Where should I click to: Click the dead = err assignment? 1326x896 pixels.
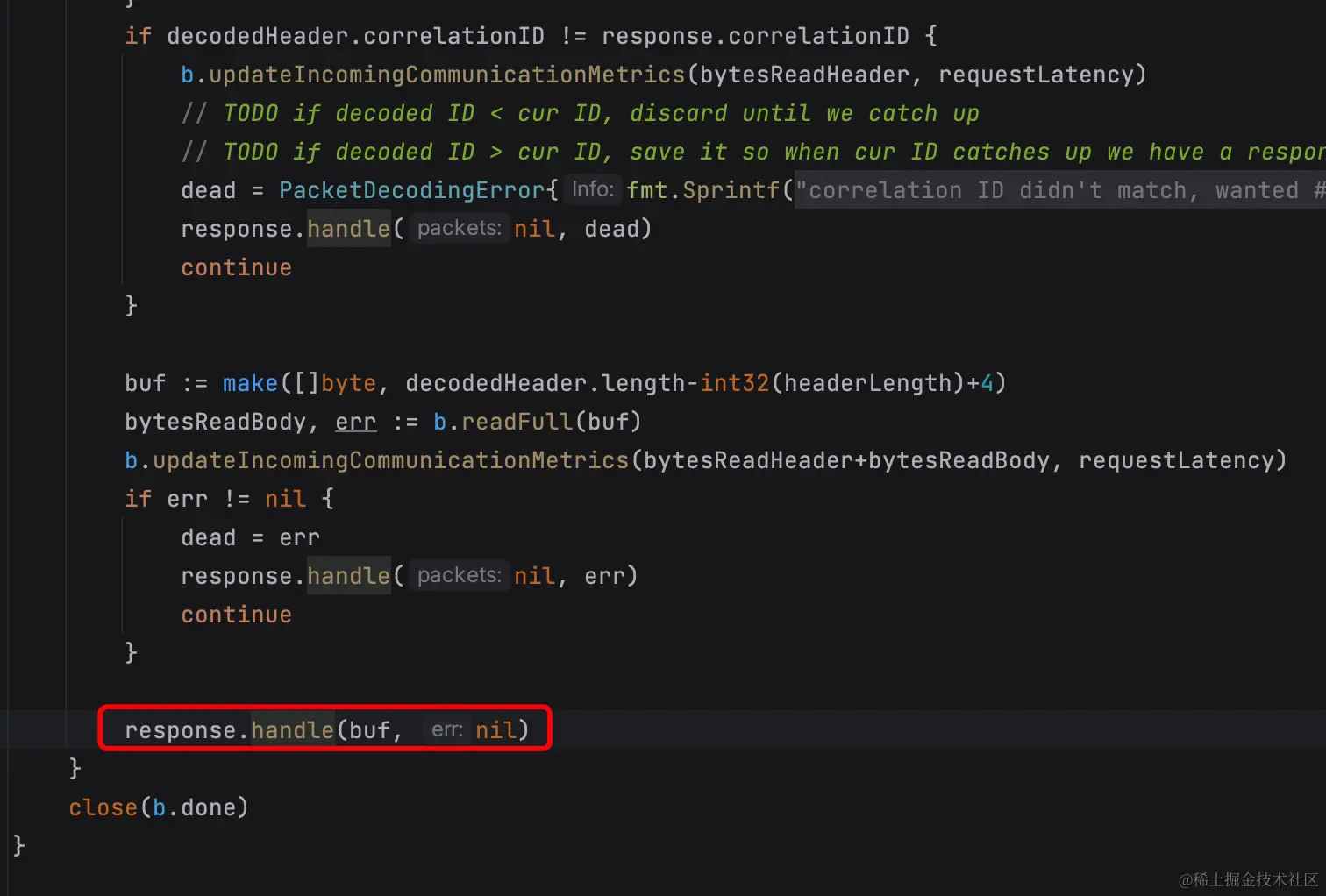click(x=250, y=537)
